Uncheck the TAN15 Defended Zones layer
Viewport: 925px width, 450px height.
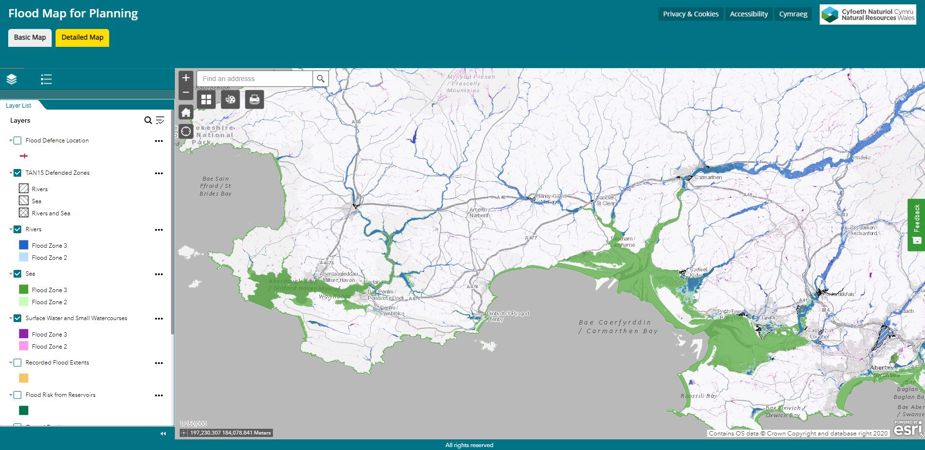(x=18, y=173)
